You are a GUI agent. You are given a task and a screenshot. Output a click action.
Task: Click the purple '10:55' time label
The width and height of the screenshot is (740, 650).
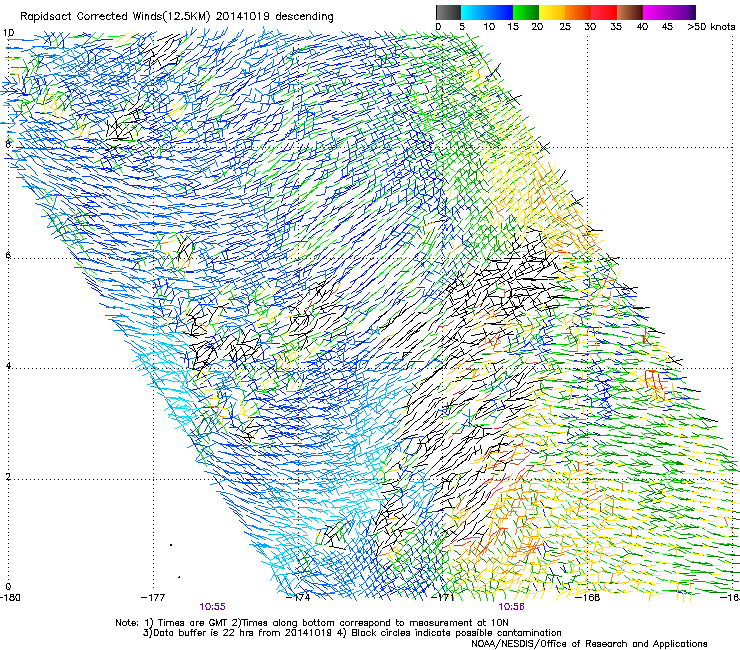212,607
